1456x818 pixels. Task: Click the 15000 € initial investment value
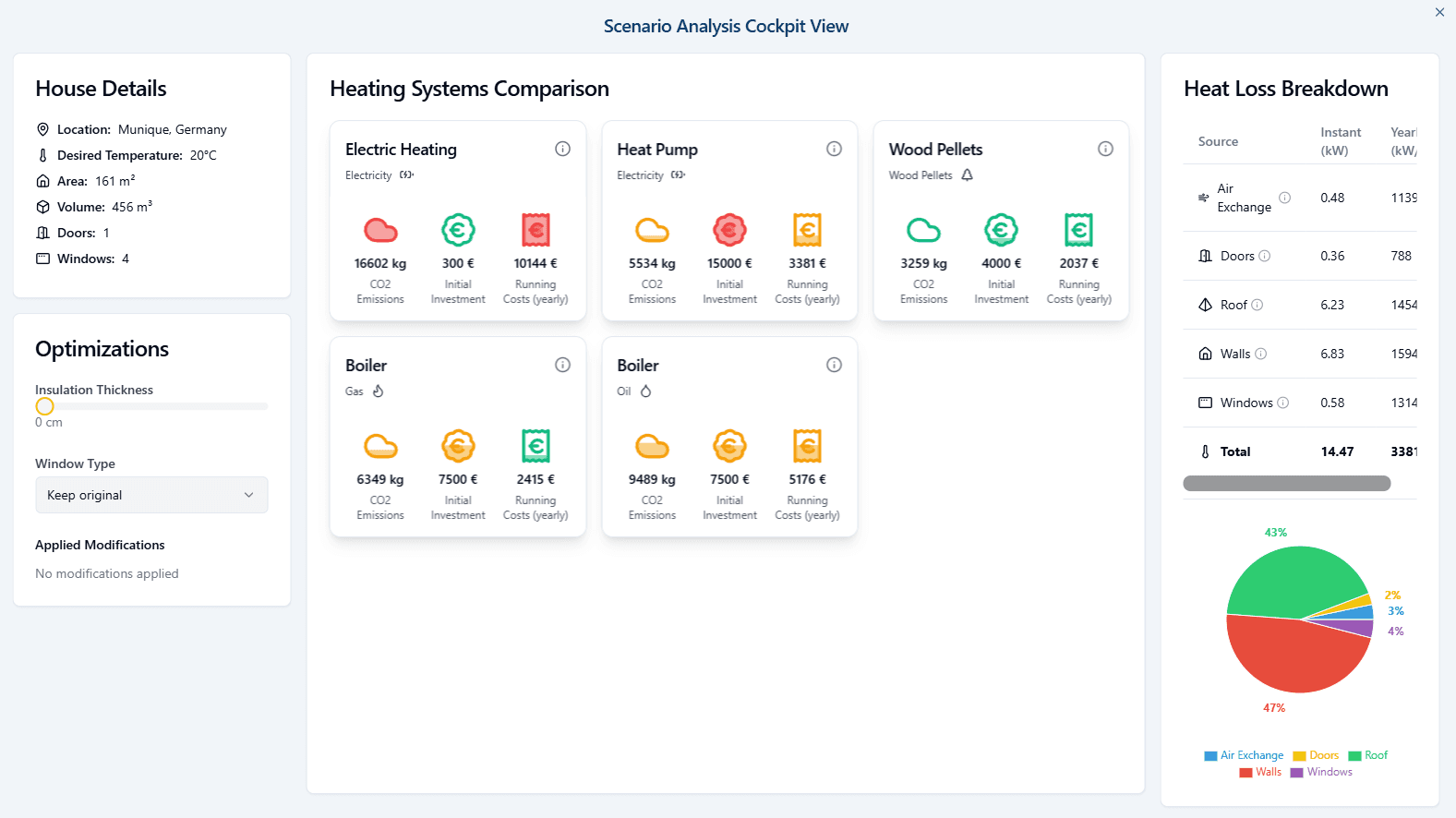click(x=729, y=263)
